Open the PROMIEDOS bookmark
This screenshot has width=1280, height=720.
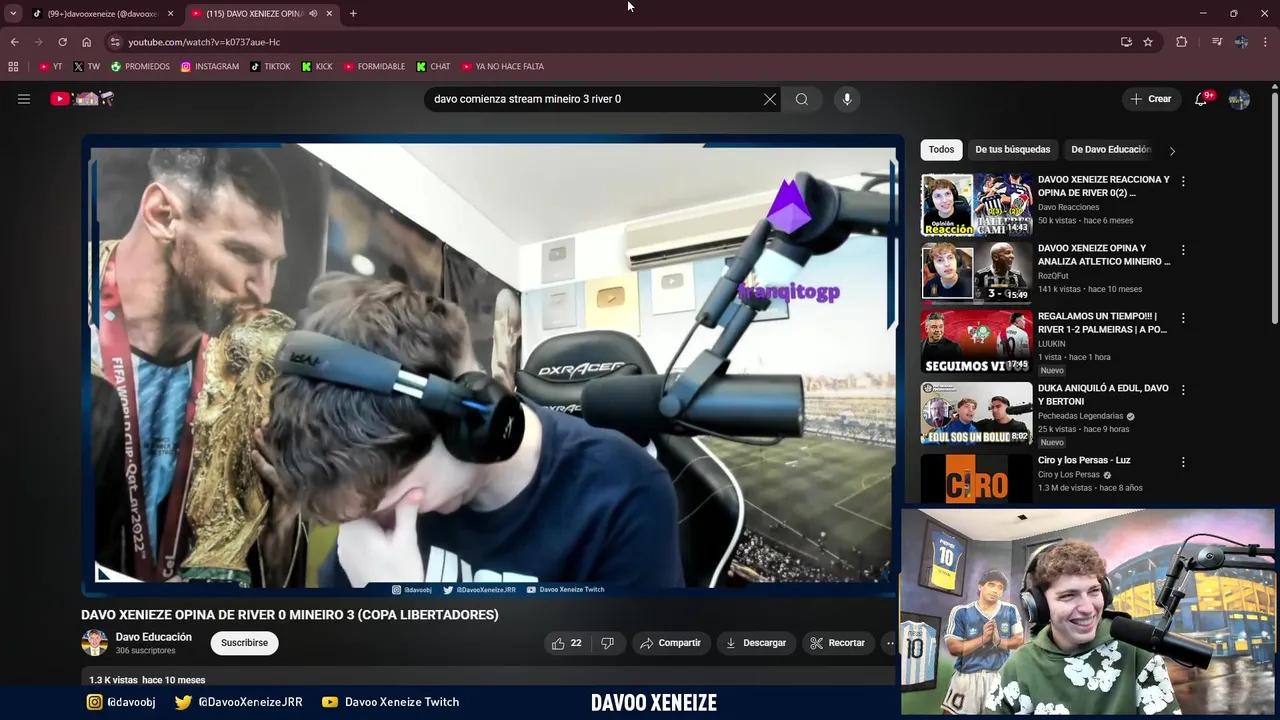click(x=141, y=66)
